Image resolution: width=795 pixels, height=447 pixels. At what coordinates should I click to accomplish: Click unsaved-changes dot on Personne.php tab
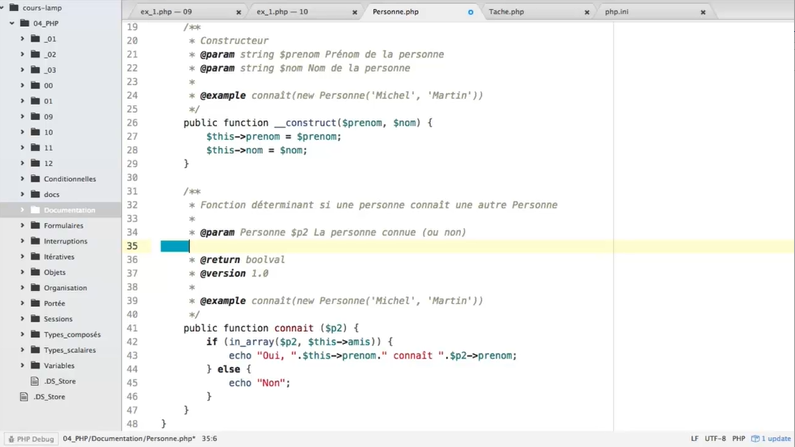point(471,13)
